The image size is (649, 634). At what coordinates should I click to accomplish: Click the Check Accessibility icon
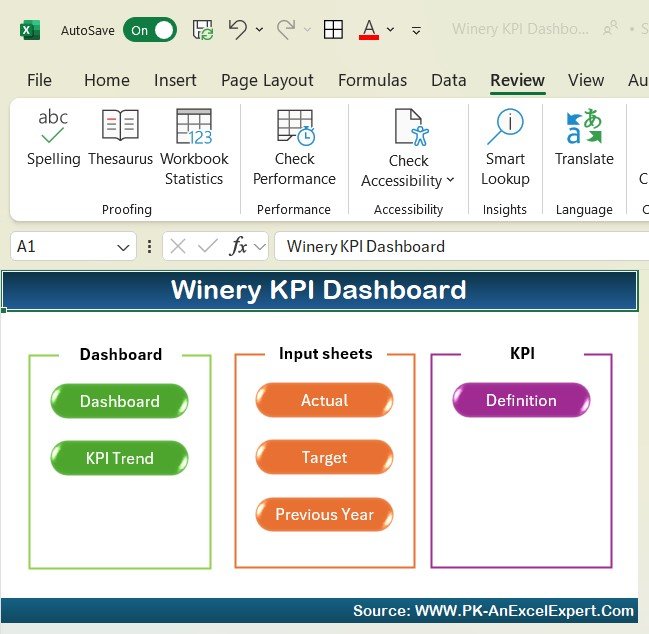[411, 128]
